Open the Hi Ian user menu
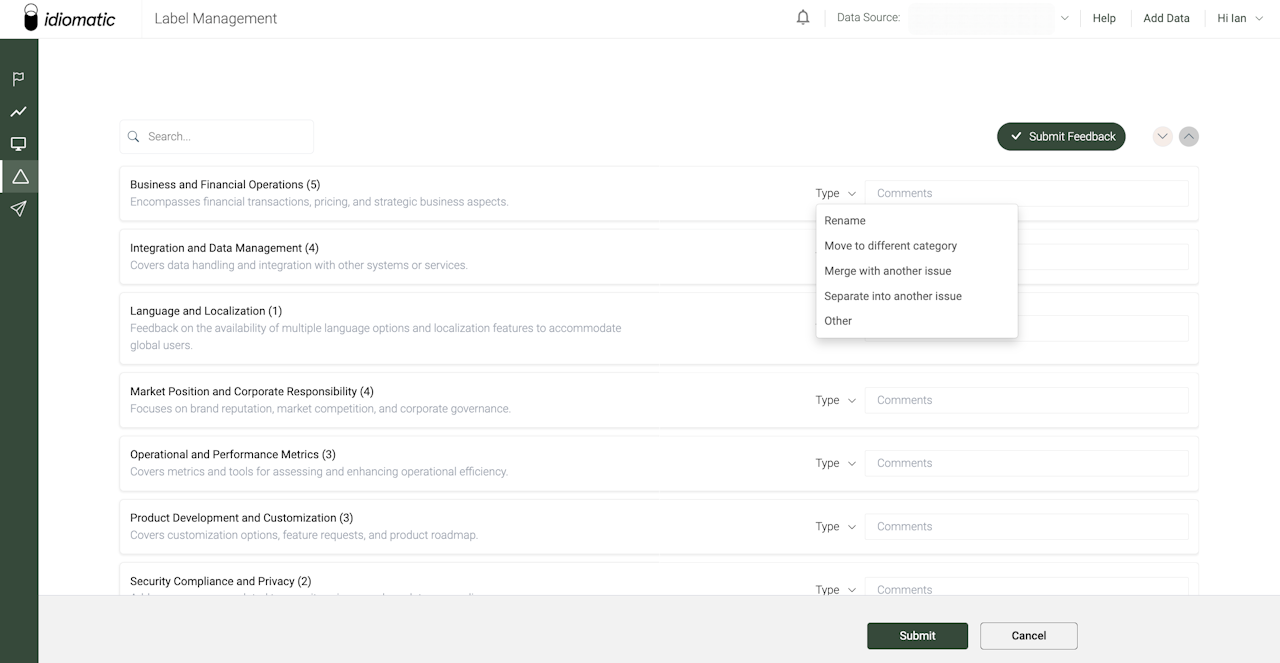Image resolution: width=1280 pixels, height=663 pixels. click(x=1238, y=18)
